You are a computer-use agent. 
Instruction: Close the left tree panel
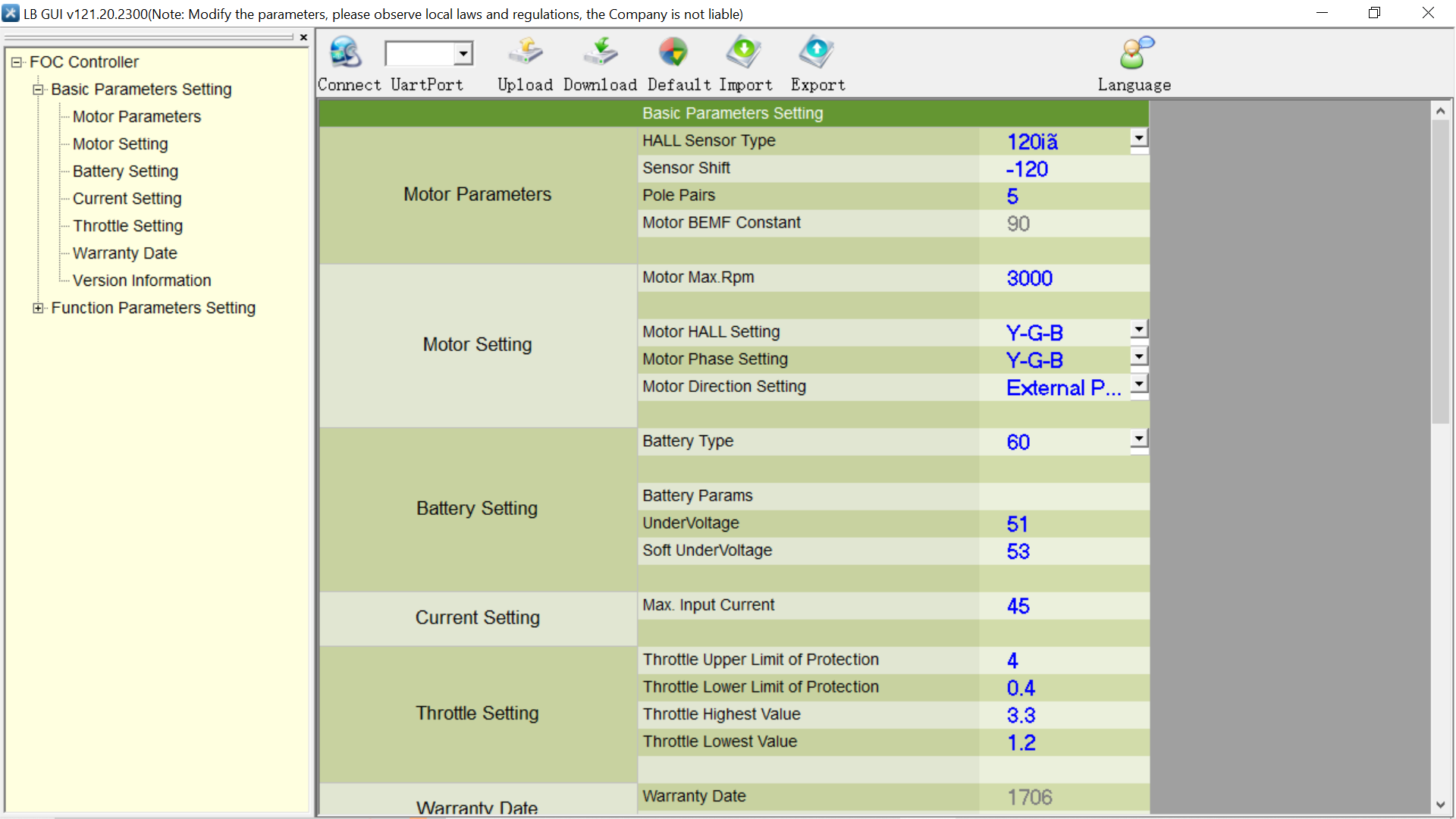click(x=303, y=37)
